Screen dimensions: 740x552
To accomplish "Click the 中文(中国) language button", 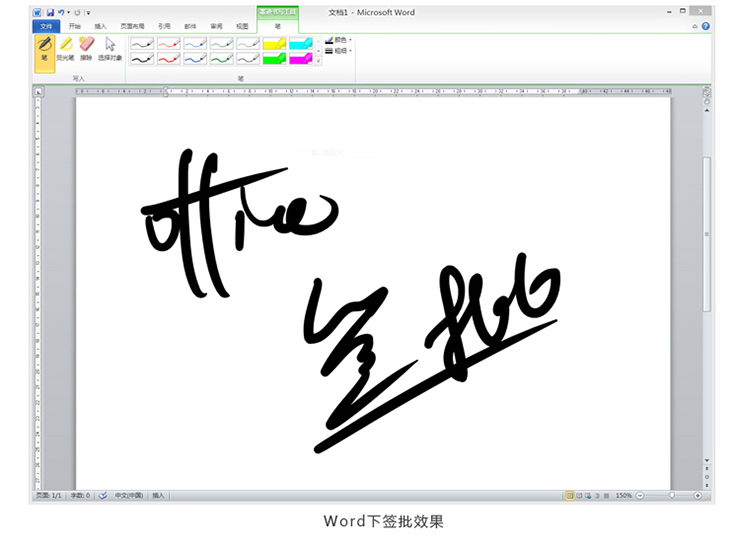I will click(128, 495).
